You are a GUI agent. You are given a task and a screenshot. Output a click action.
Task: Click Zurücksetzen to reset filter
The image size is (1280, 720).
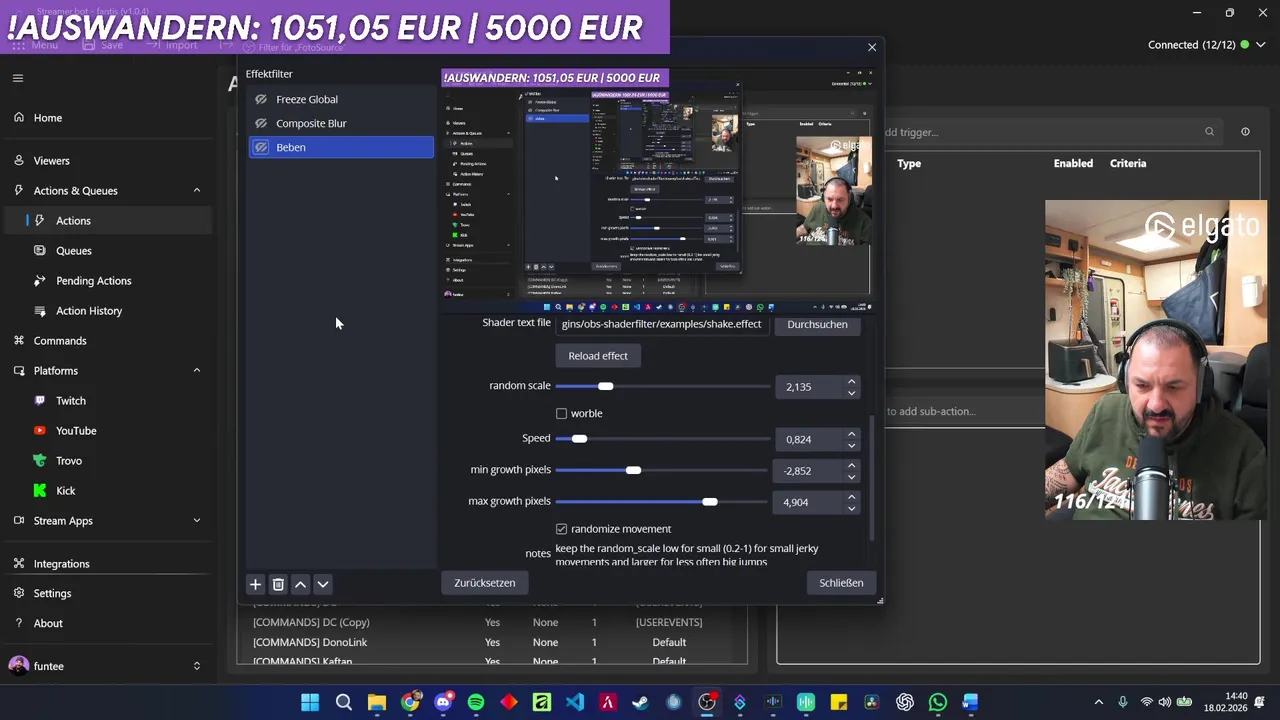[x=485, y=583]
